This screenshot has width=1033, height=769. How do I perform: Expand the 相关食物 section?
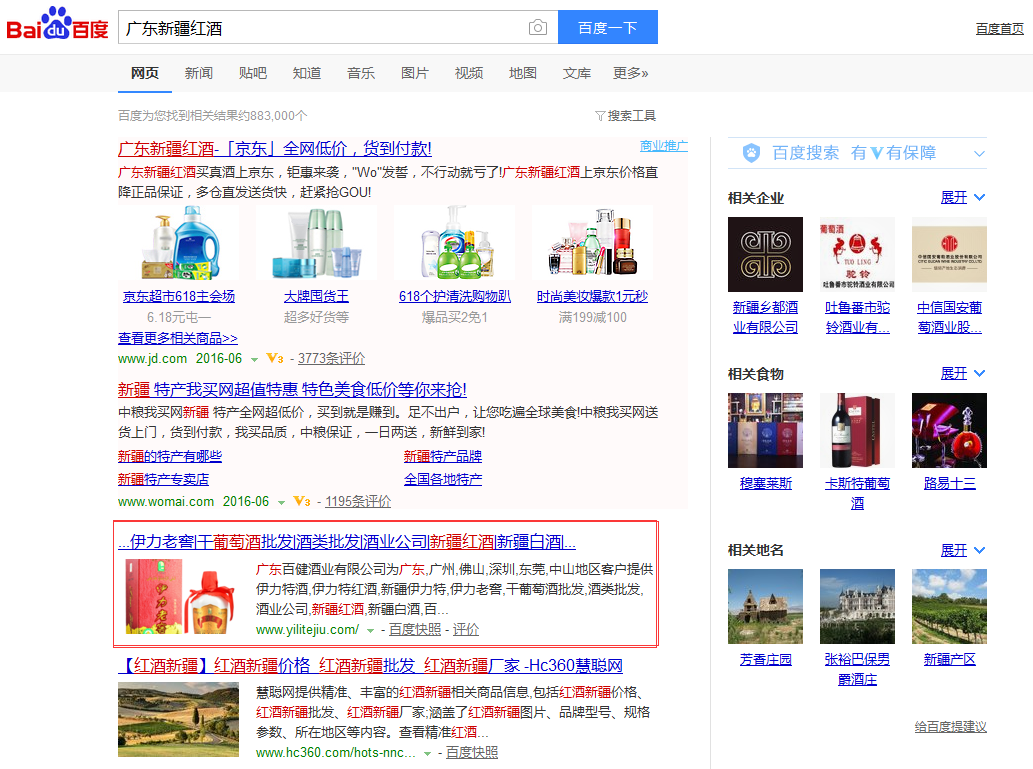pyautogui.click(x=963, y=374)
